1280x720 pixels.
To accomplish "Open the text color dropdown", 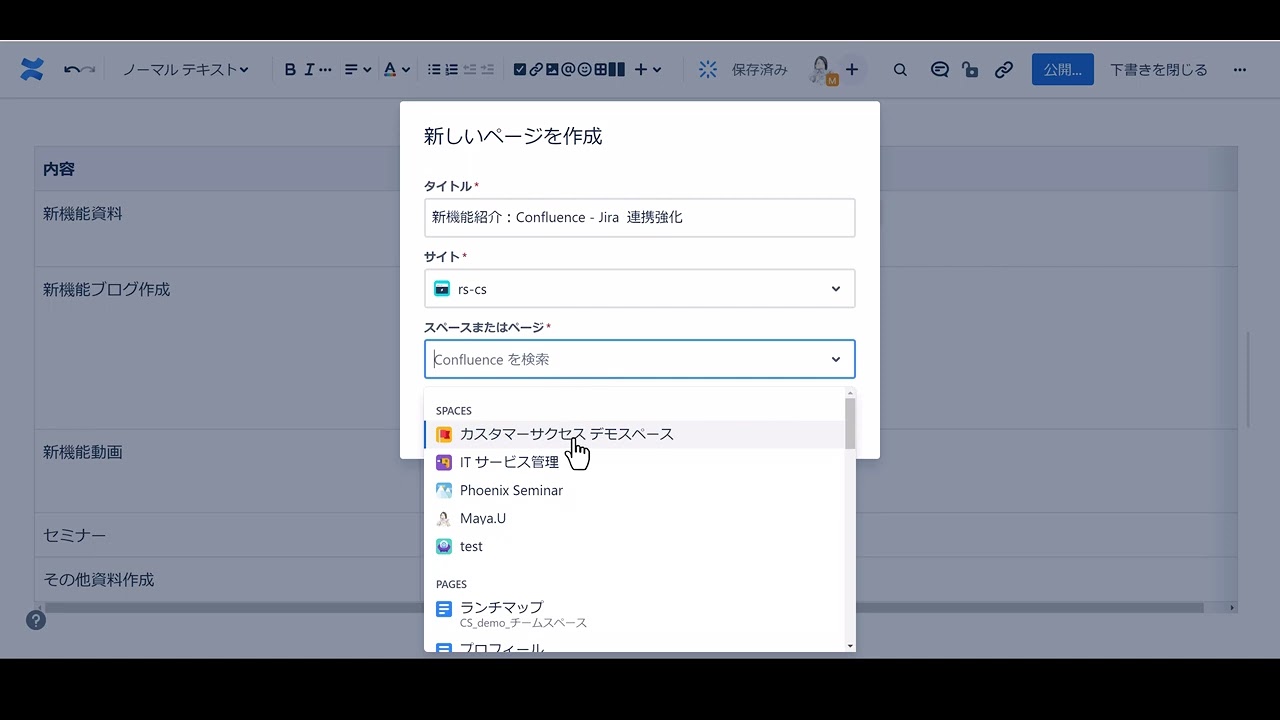I will pos(397,70).
